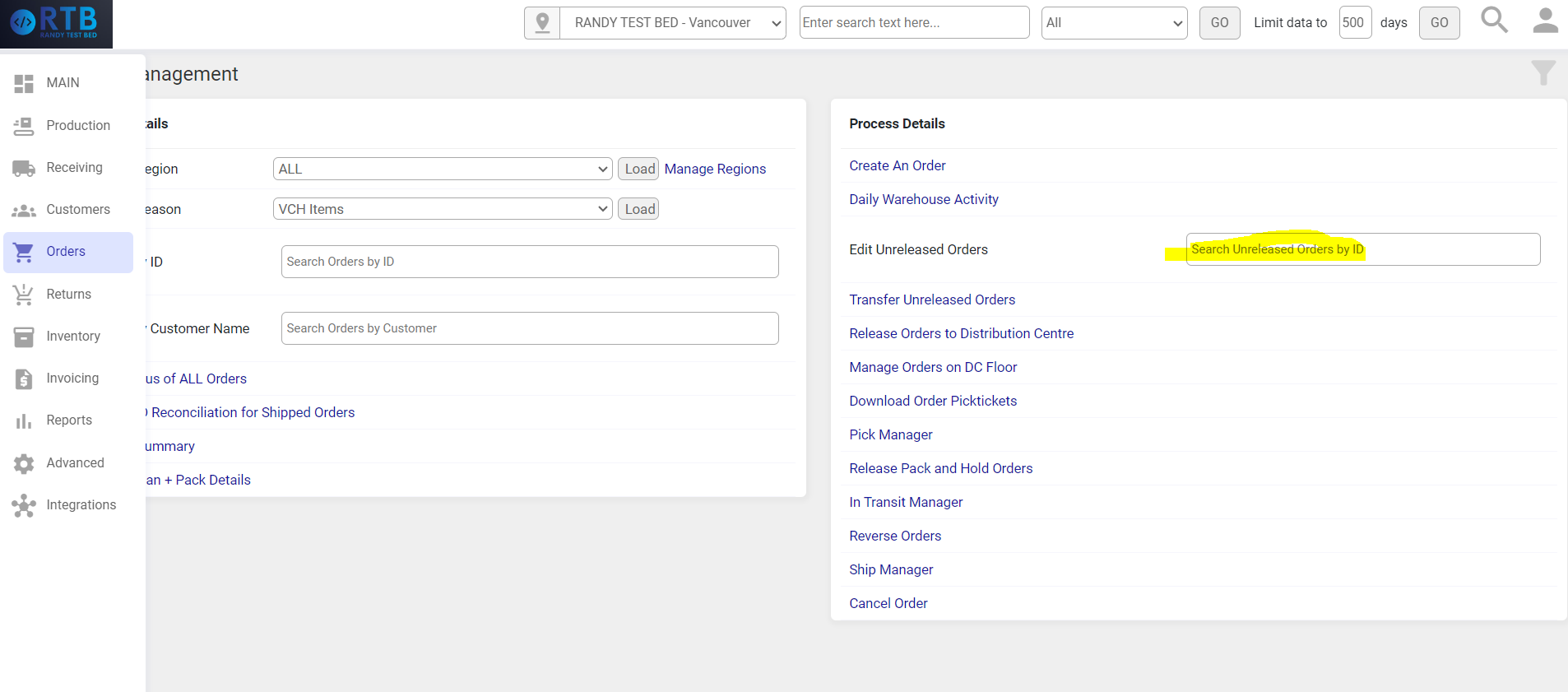Image resolution: width=1568 pixels, height=692 pixels.
Task: Click the Search Unreleased Orders by ID field
Action: click(x=1362, y=249)
